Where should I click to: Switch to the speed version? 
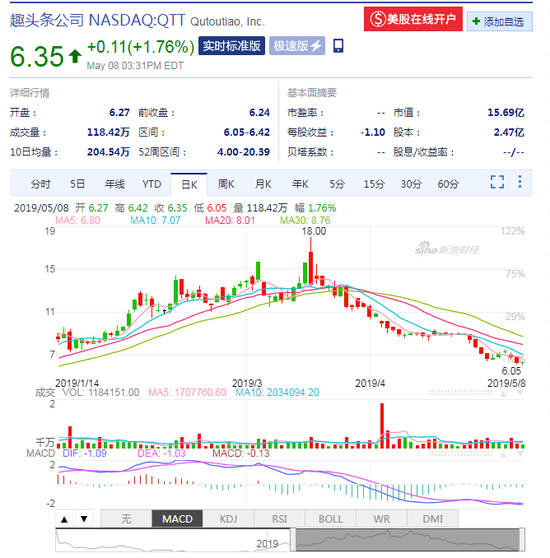pos(297,46)
